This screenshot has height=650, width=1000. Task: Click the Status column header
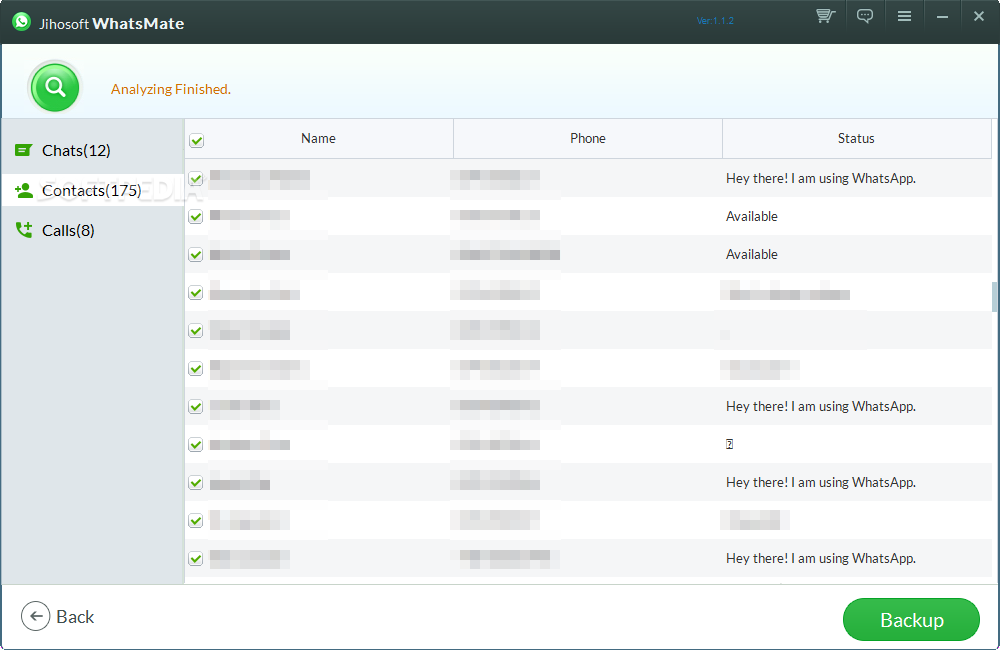coord(856,138)
